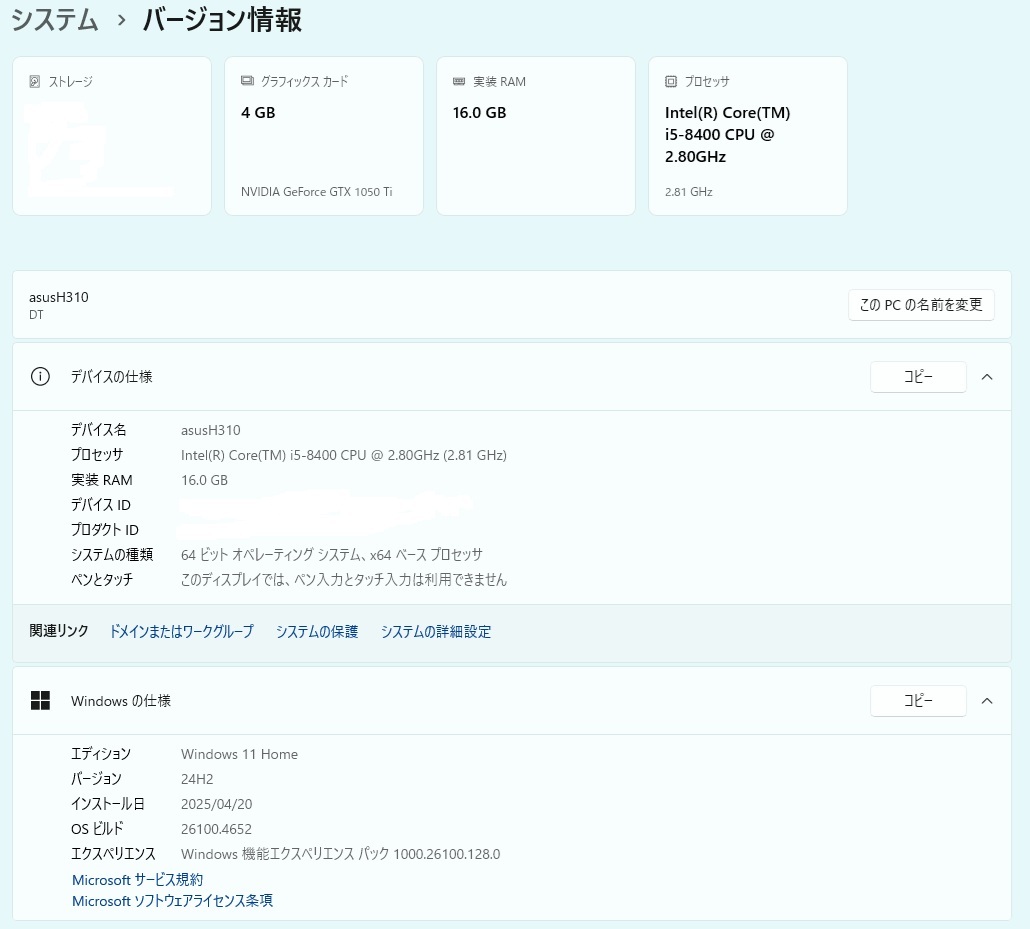Open the グラフィックス カード card showing 4 GB
Image resolution: width=1030 pixels, height=929 pixels.
324,136
